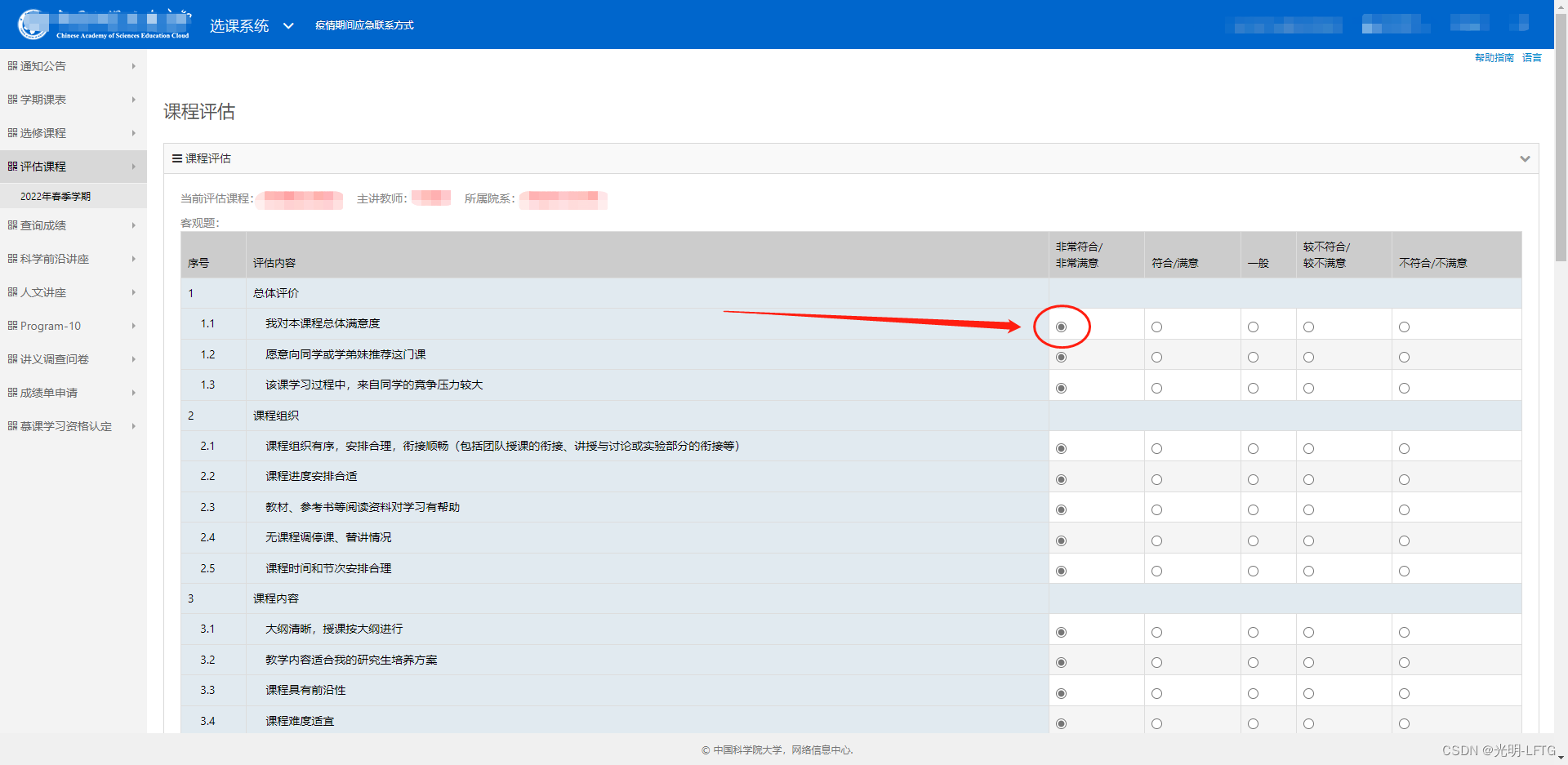Click the grid icon beside 成绩单申请
This screenshot has height=765, width=1568.
[12, 393]
